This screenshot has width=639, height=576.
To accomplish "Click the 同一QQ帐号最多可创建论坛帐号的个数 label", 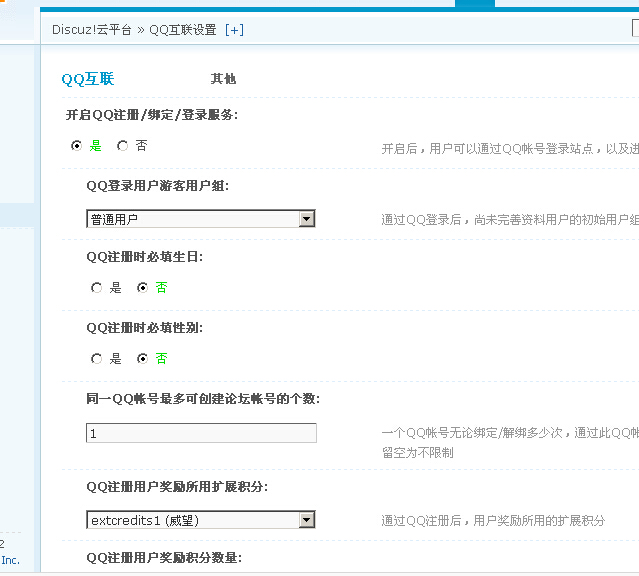I will 203,399.
